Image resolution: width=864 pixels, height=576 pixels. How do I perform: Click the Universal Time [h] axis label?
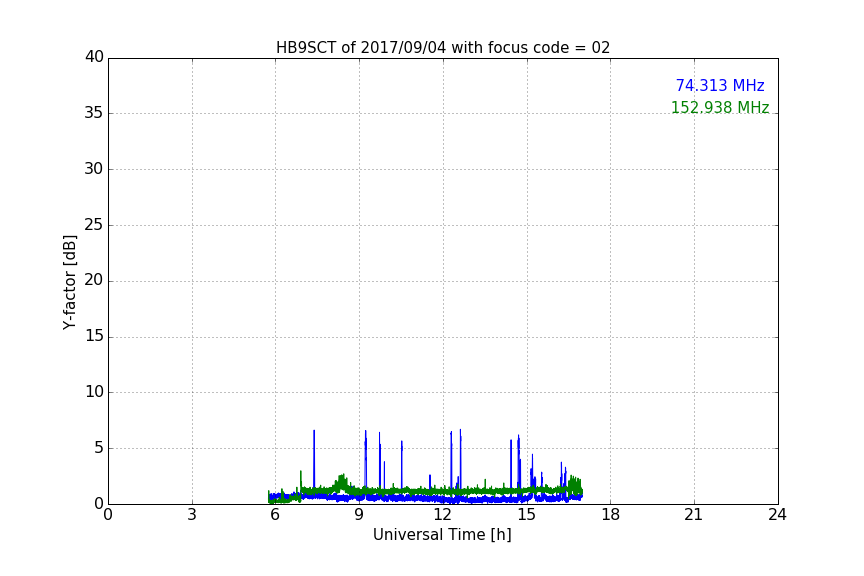tap(442, 535)
